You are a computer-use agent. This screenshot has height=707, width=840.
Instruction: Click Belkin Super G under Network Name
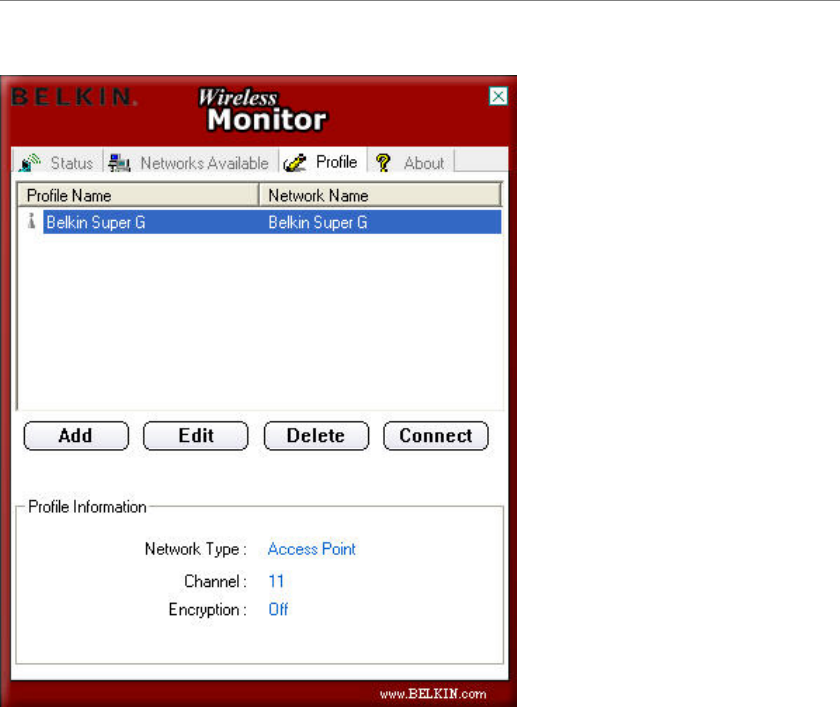point(318,222)
